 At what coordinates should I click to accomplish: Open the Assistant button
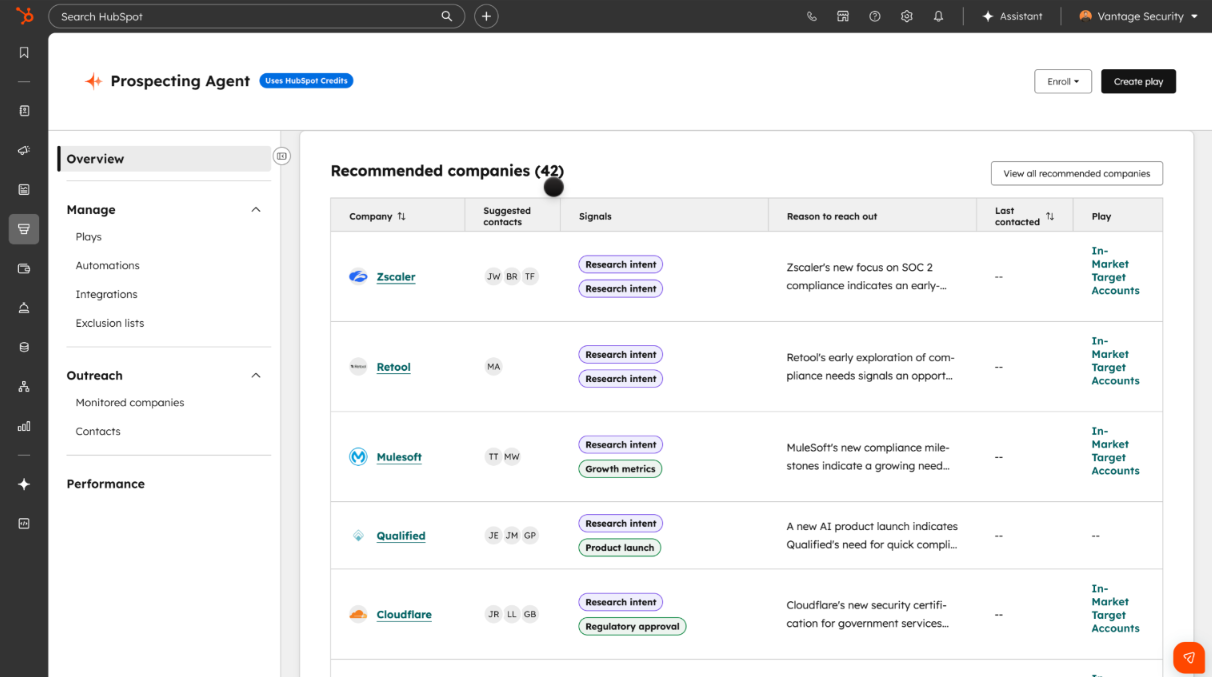pyautogui.click(x=1012, y=16)
